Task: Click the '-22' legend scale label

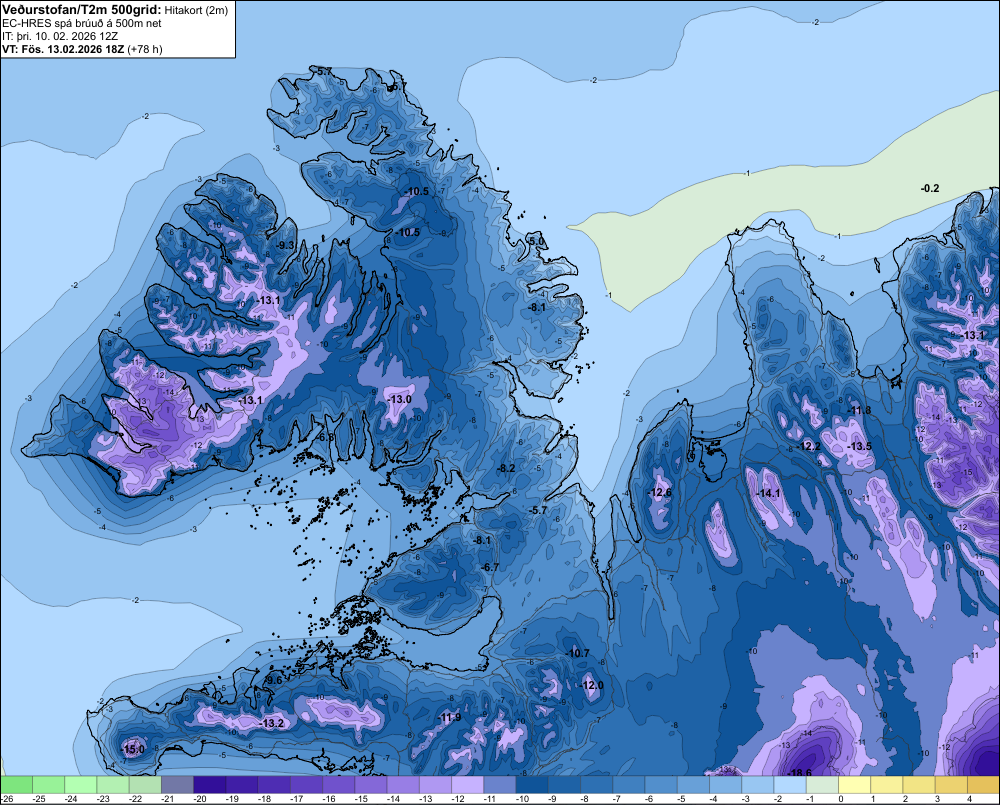Action: pyautogui.click(x=136, y=799)
